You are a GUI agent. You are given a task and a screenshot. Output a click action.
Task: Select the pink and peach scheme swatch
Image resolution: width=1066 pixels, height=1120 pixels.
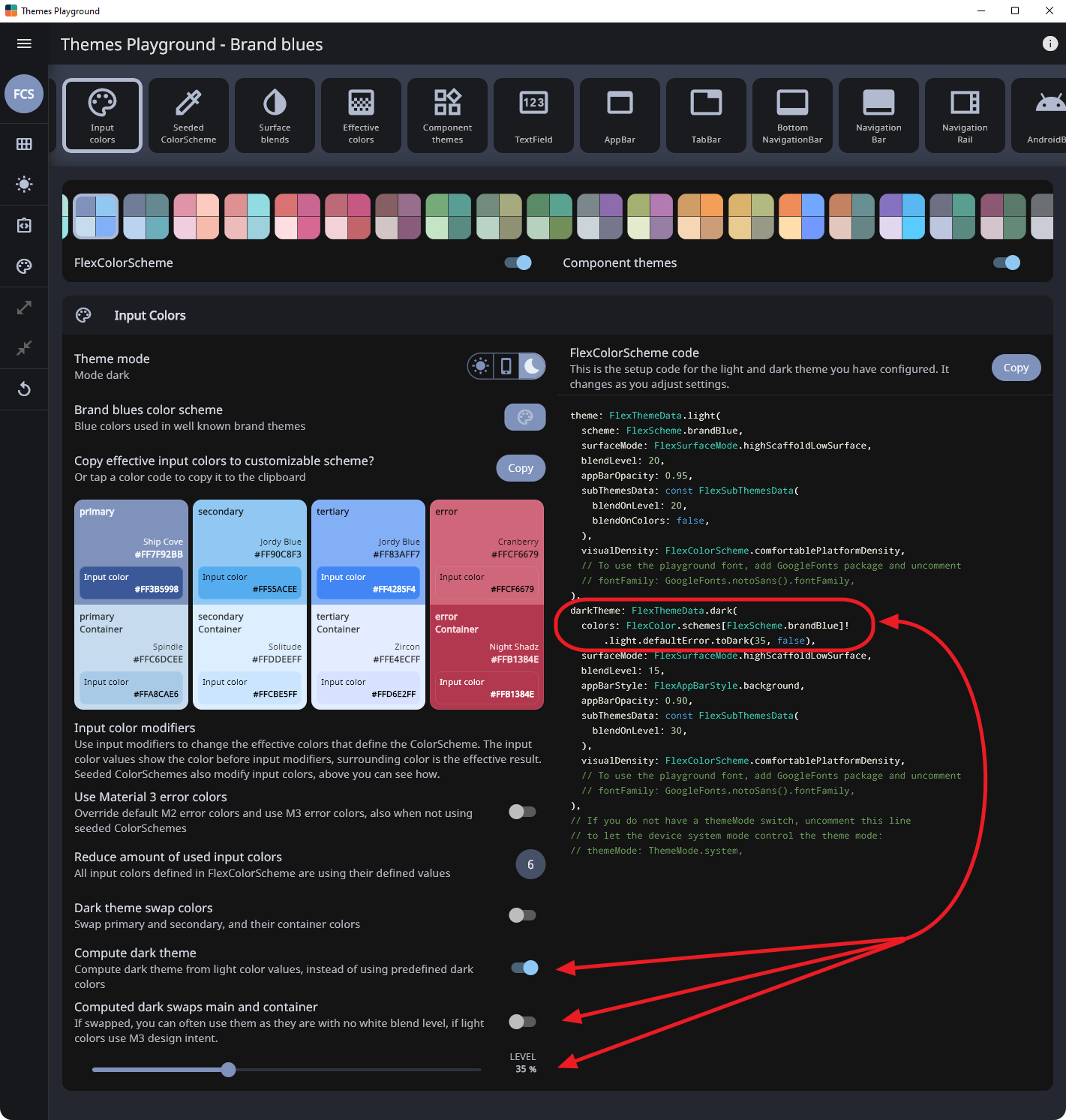(x=197, y=216)
